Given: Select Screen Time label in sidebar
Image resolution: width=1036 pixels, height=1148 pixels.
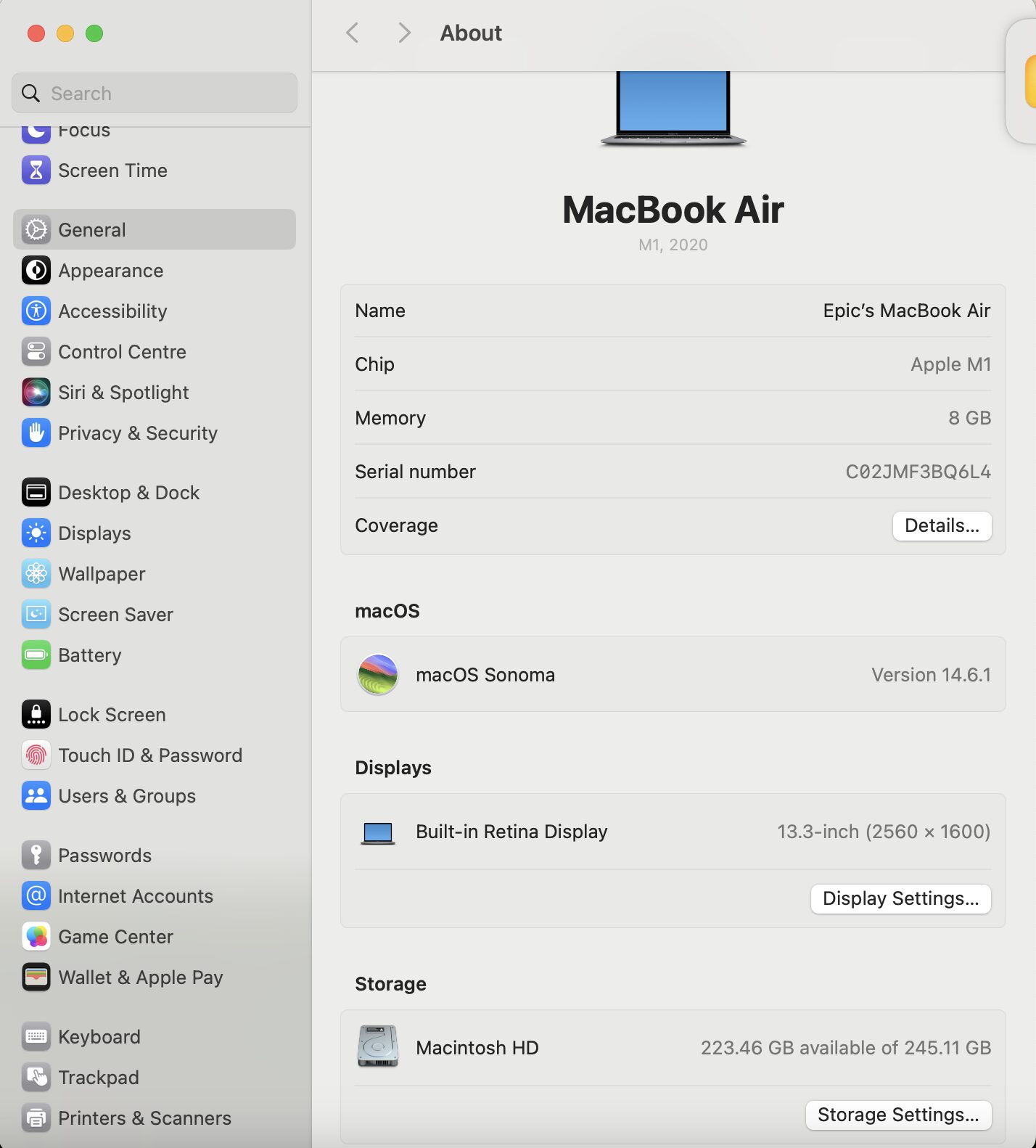Looking at the screenshot, I should click(x=112, y=171).
